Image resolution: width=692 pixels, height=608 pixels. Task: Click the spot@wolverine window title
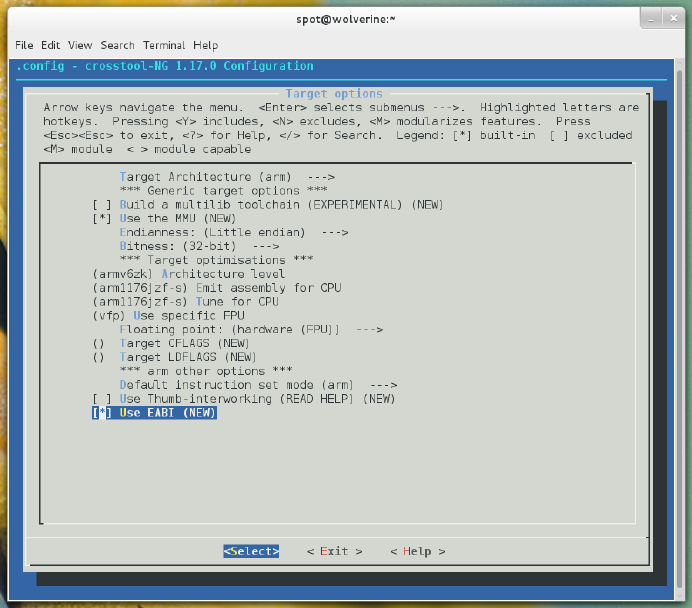346,19
